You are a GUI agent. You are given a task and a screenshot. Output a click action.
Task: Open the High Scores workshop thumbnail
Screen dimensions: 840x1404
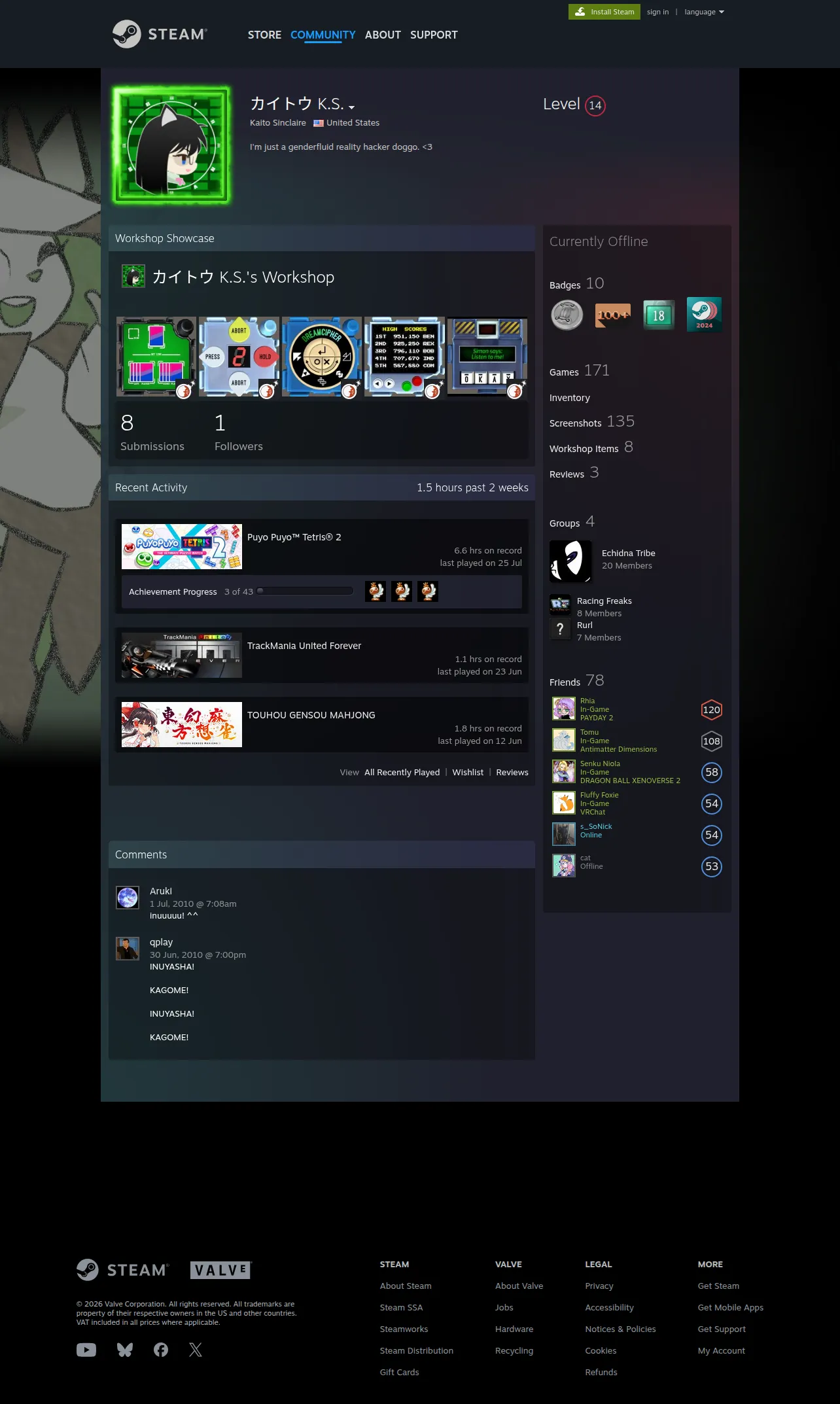(405, 357)
